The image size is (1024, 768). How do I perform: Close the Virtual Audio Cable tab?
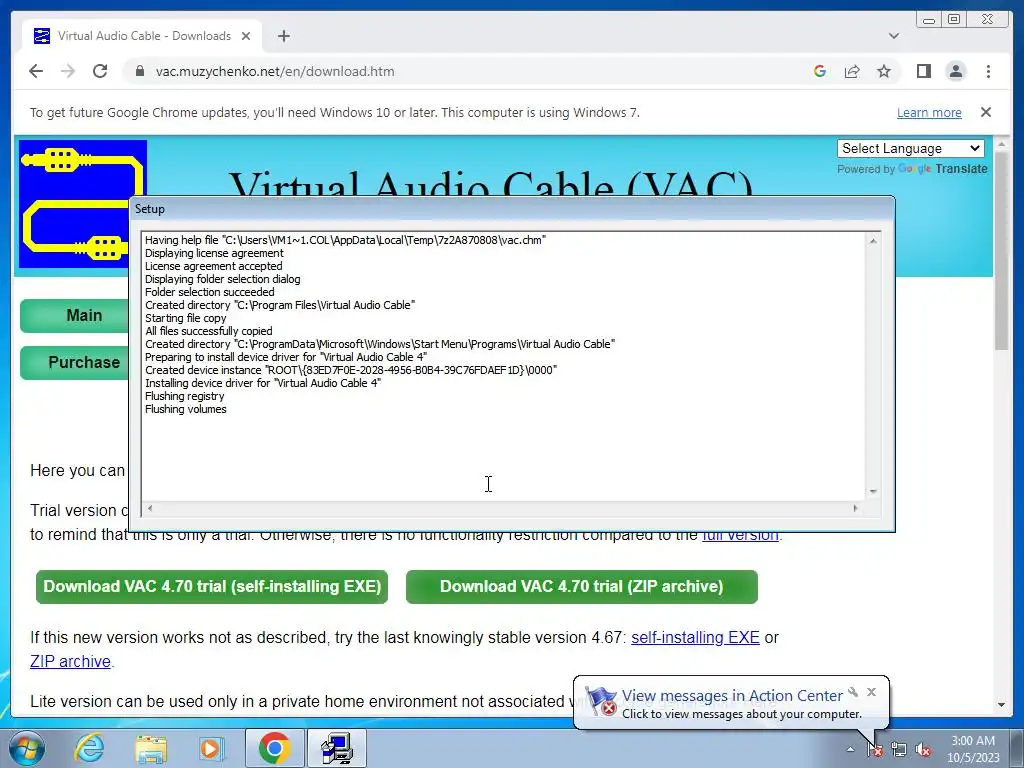tap(246, 36)
